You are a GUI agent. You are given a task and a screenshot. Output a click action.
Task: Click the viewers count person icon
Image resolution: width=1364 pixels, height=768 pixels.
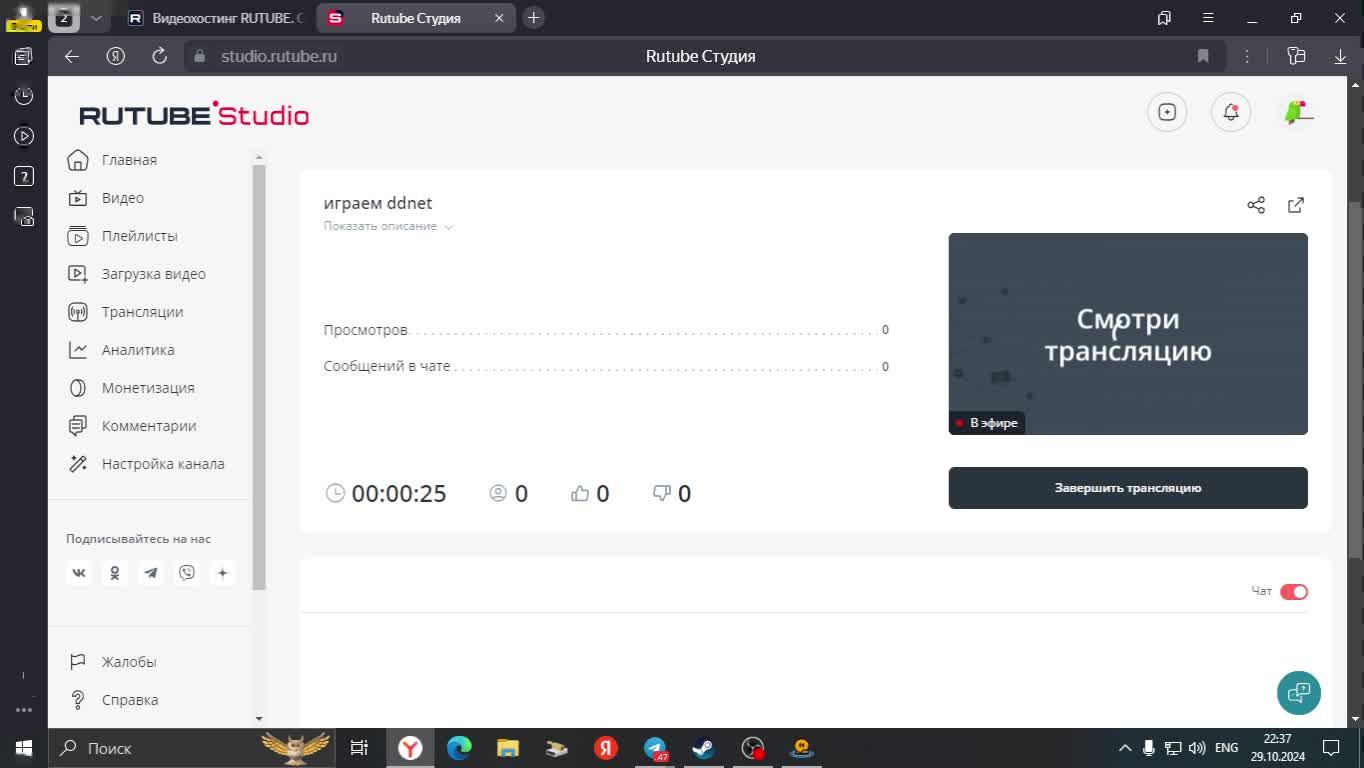click(498, 493)
